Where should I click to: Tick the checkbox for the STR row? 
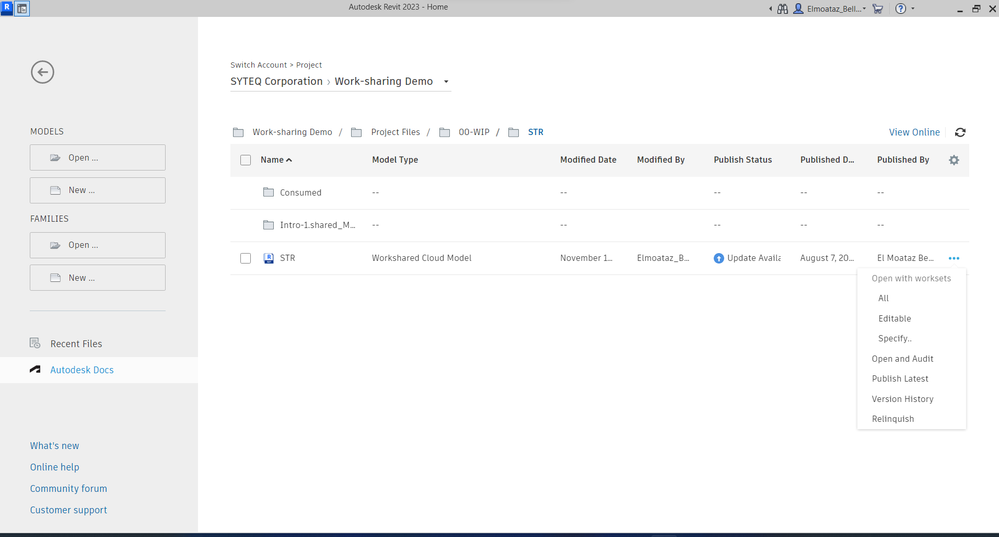point(245,258)
